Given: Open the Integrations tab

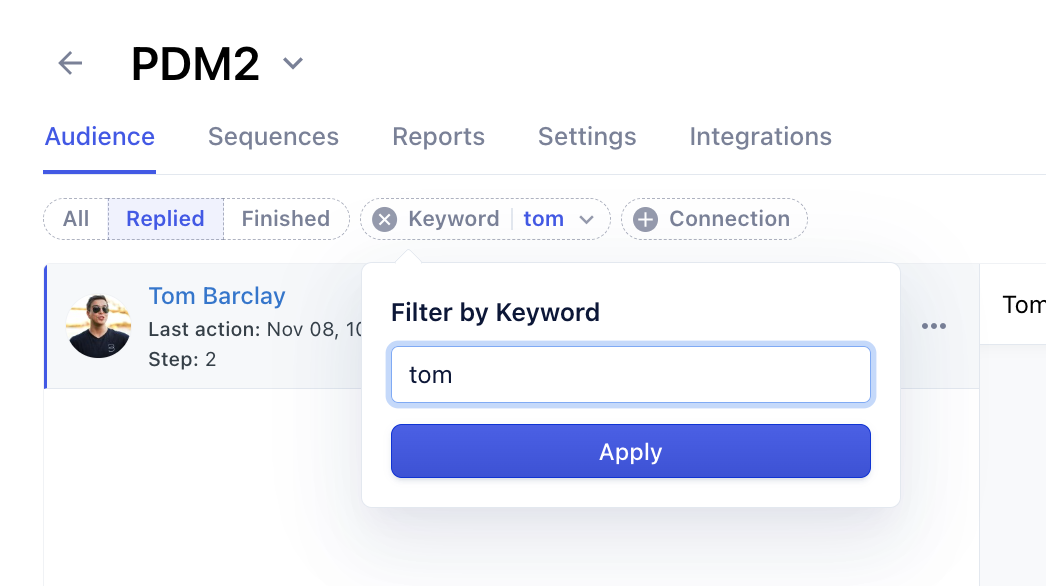Looking at the screenshot, I should 760,136.
